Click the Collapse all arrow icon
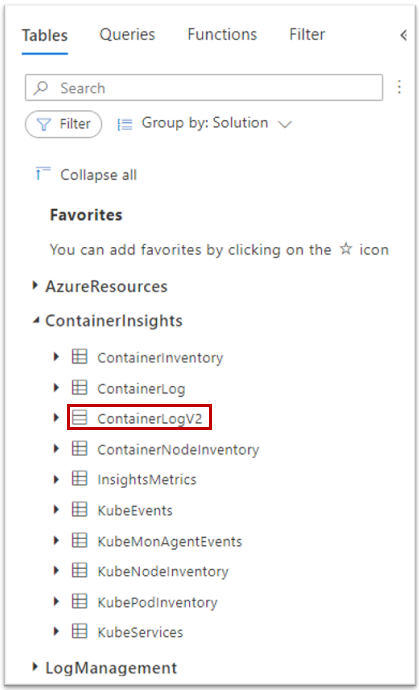The height and width of the screenshot is (690, 419). (x=43, y=174)
